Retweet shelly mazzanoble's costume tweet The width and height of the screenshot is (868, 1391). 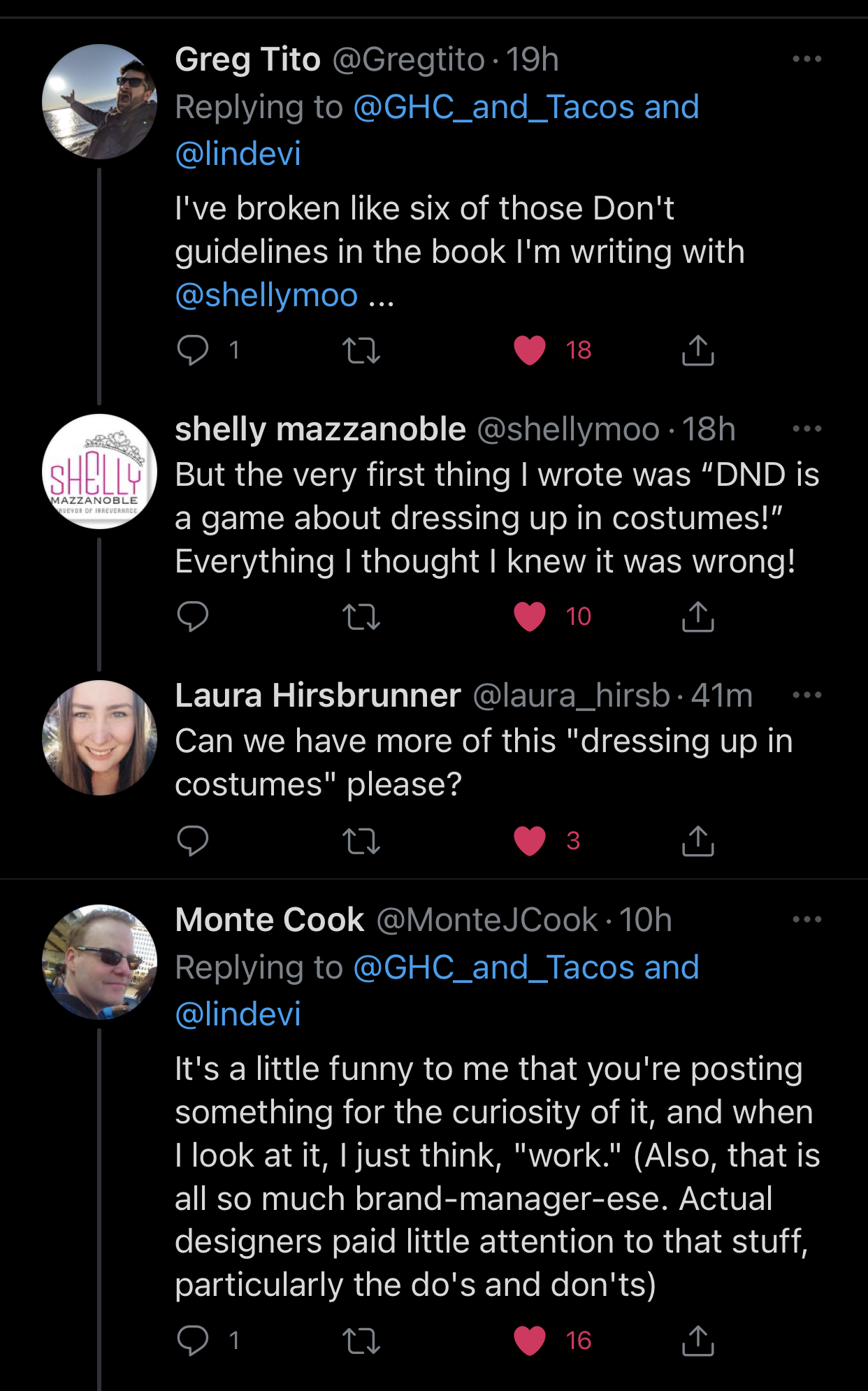(361, 617)
